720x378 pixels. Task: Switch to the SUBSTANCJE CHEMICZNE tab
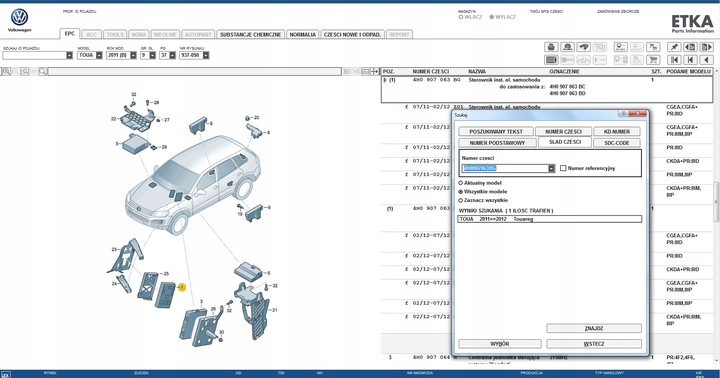250,34
